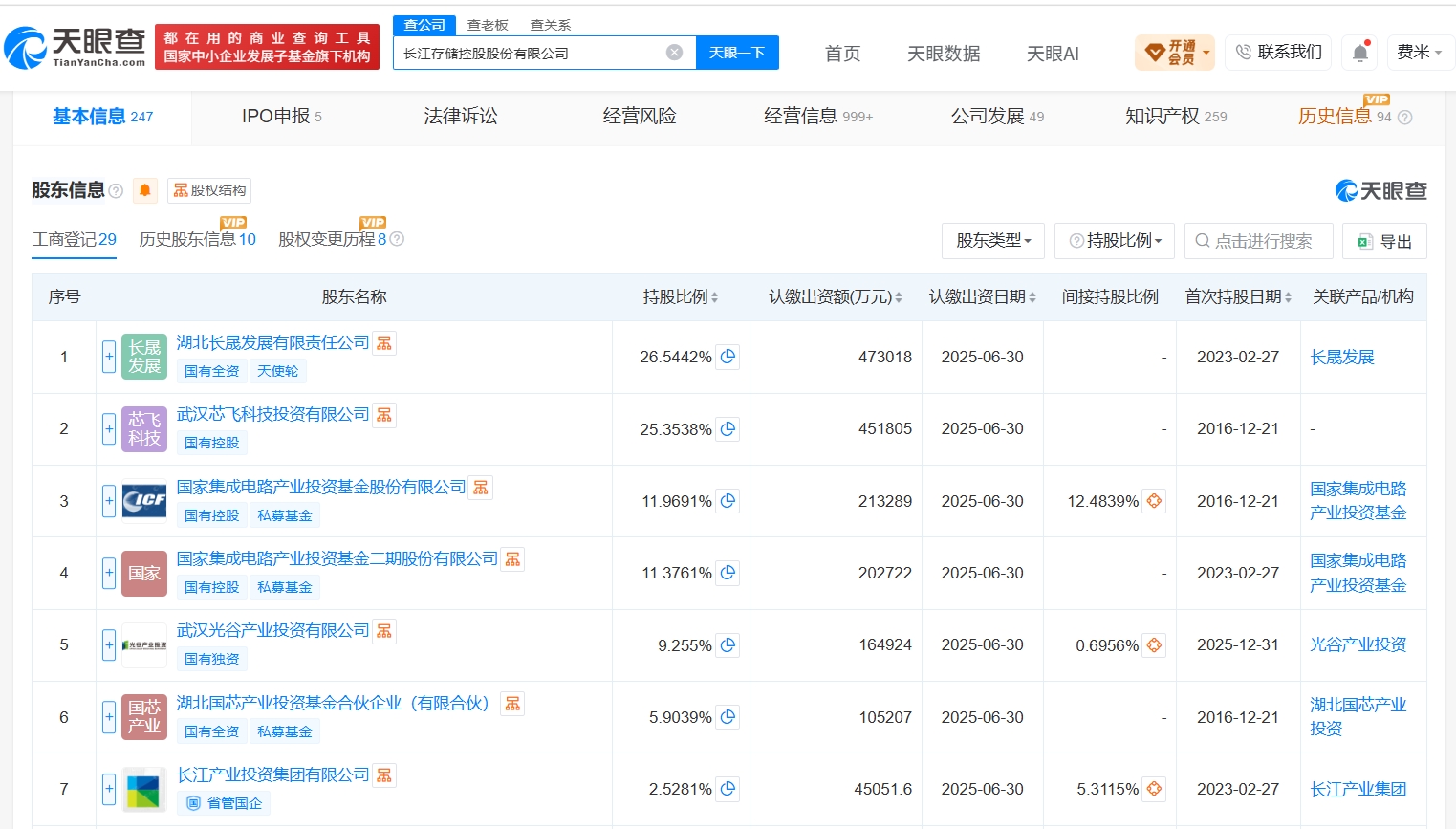Click the CICF company logo thumbnail
Screen dimensions: 1456x829
(144, 501)
